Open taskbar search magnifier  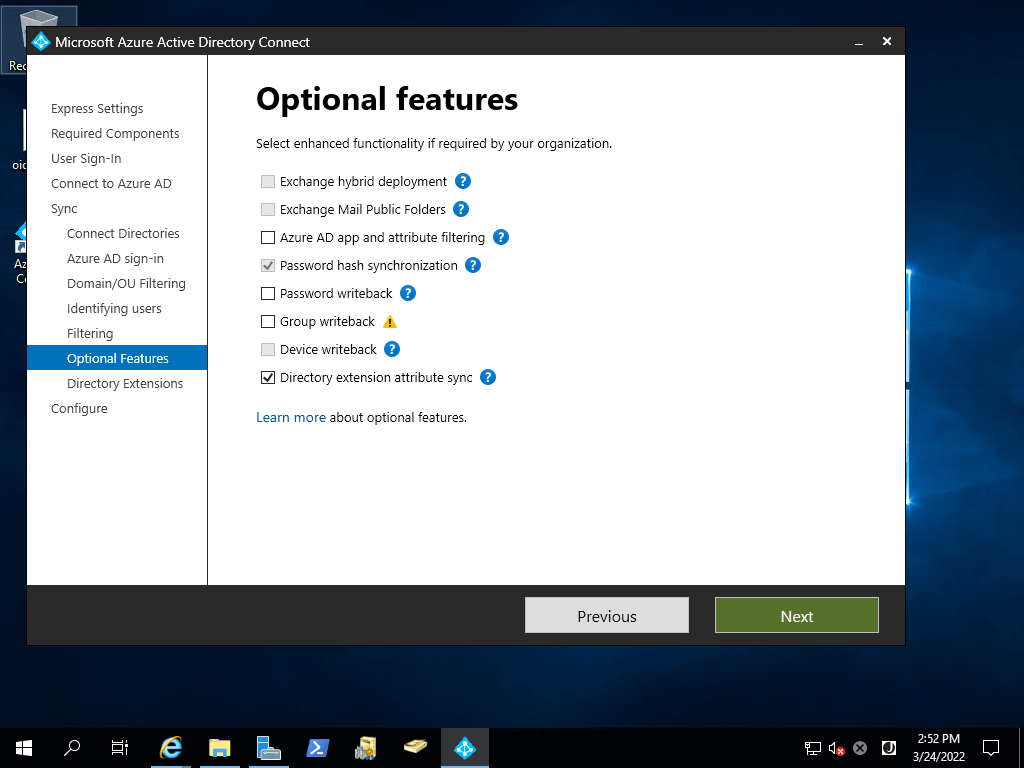72,748
